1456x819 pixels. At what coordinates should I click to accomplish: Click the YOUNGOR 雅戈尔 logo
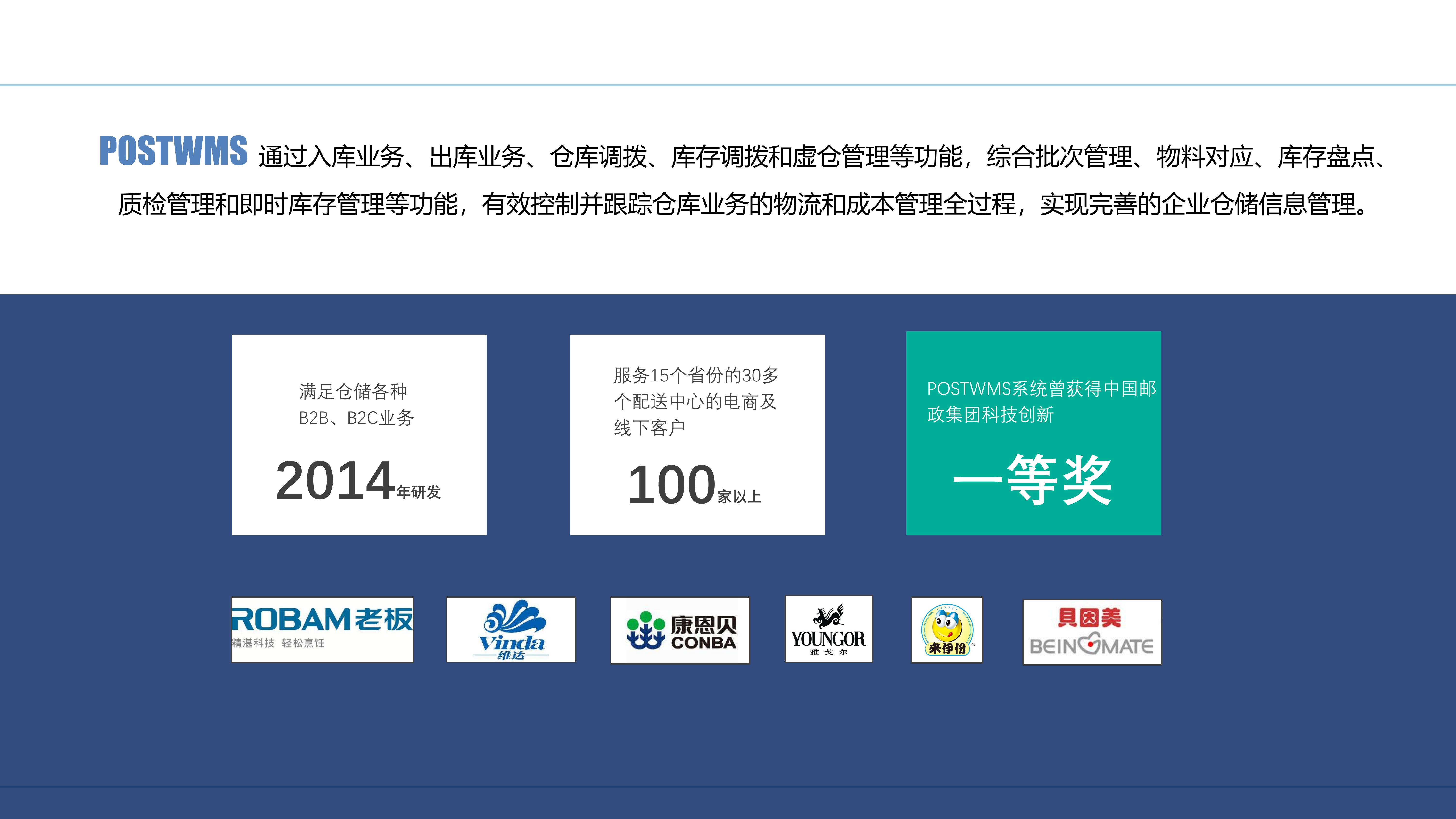click(x=829, y=629)
